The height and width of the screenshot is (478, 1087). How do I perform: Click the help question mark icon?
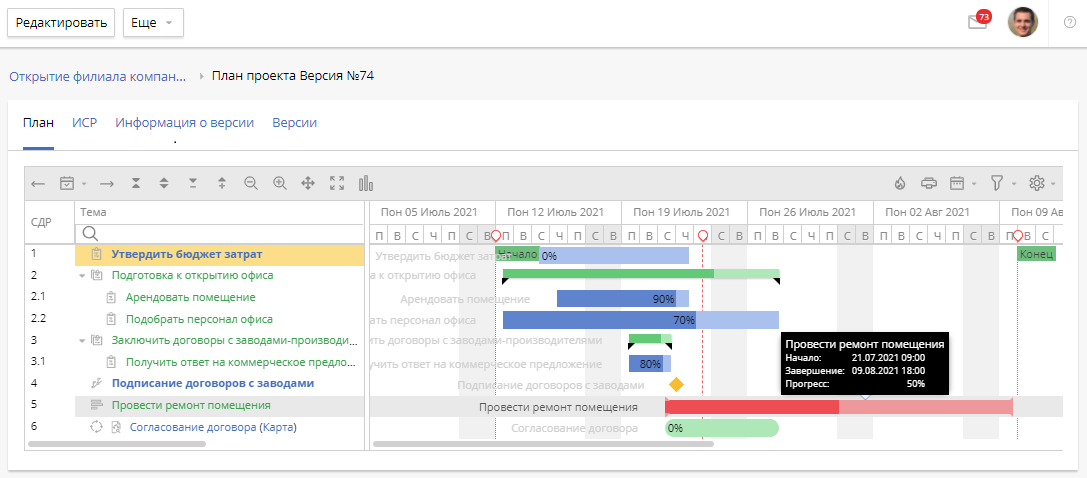pos(1070,22)
